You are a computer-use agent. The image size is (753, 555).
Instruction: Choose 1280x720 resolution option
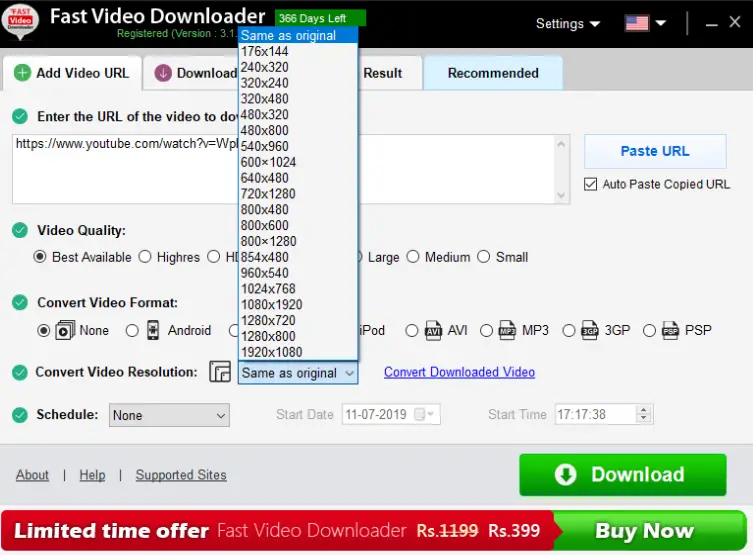[x=298, y=321]
